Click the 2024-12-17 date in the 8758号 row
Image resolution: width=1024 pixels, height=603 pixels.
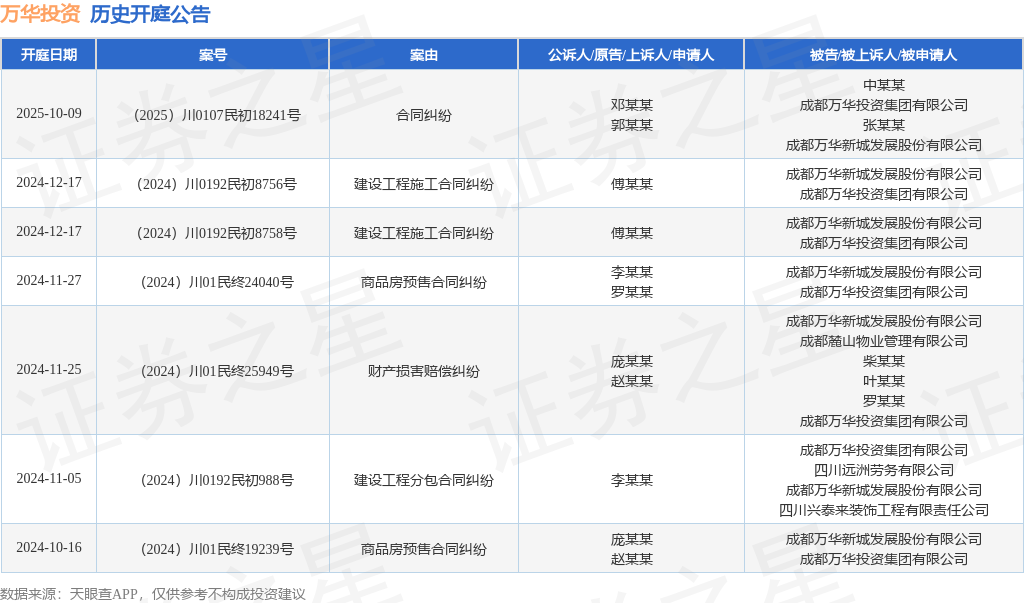click(x=49, y=232)
